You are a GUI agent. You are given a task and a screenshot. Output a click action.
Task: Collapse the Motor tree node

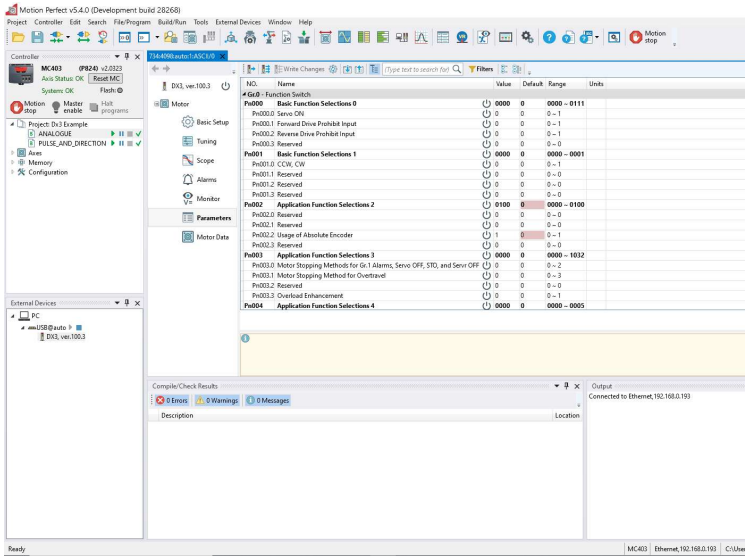coord(156,104)
